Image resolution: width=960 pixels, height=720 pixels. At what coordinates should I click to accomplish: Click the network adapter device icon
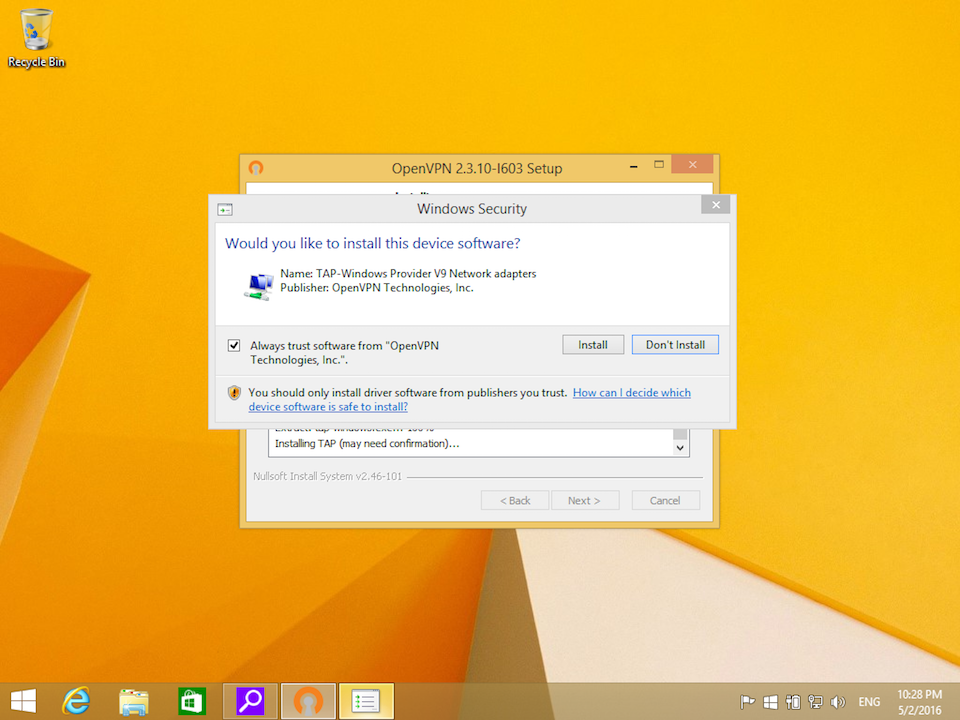[260, 286]
